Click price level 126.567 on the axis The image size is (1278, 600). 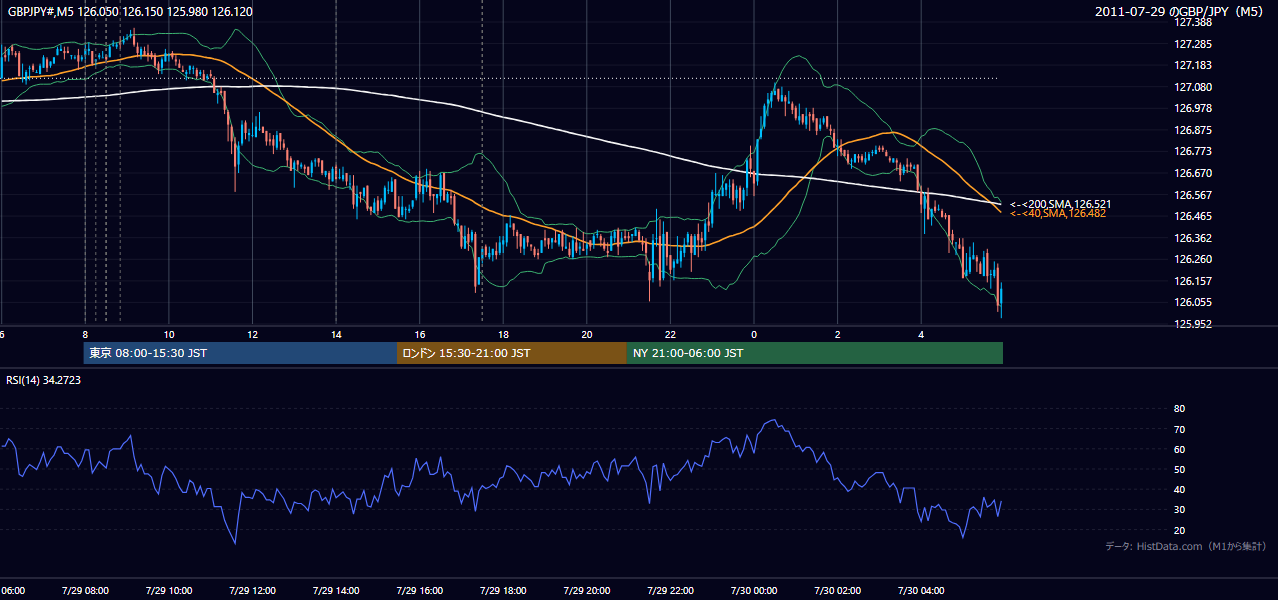[1192, 195]
